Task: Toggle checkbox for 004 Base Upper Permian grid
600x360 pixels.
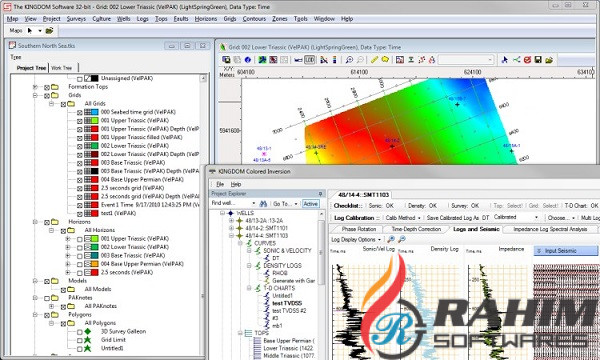Action: [x=80, y=180]
